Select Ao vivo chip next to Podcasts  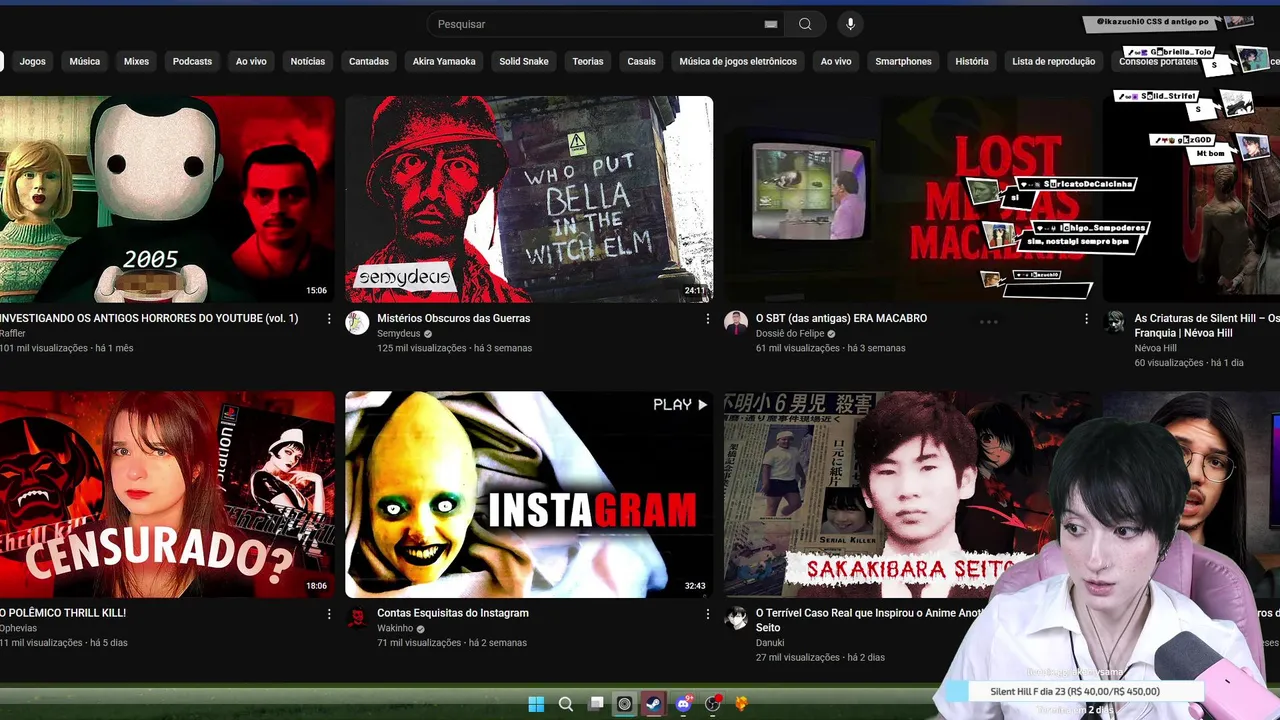[x=251, y=61]
